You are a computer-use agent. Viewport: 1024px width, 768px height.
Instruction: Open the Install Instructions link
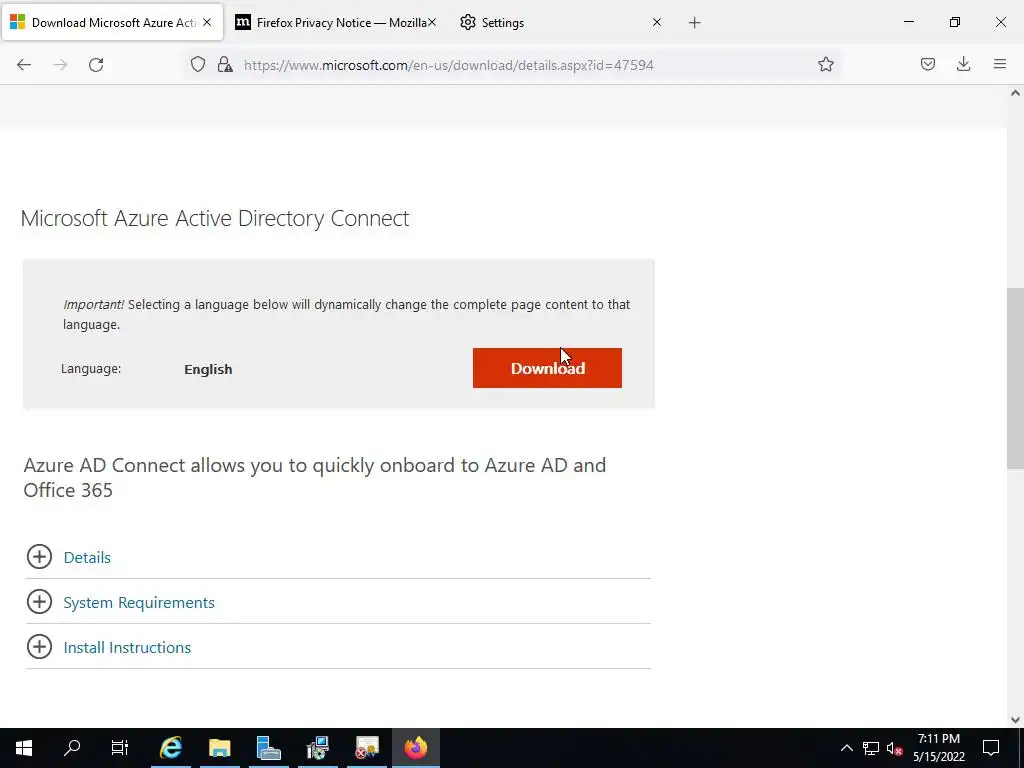pos(127,647)
